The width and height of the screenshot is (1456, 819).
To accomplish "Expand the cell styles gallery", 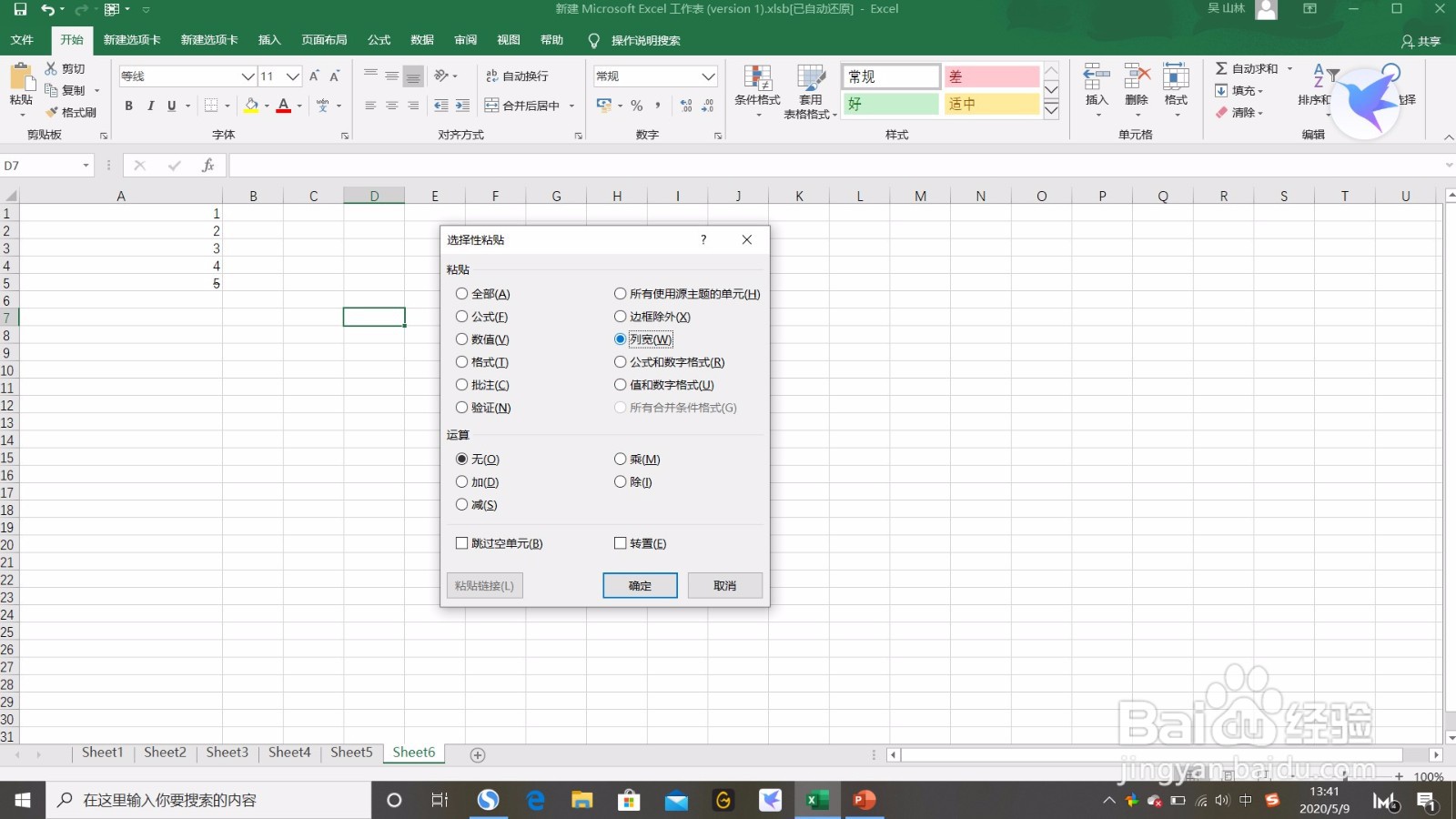I will coord(1051,111).
